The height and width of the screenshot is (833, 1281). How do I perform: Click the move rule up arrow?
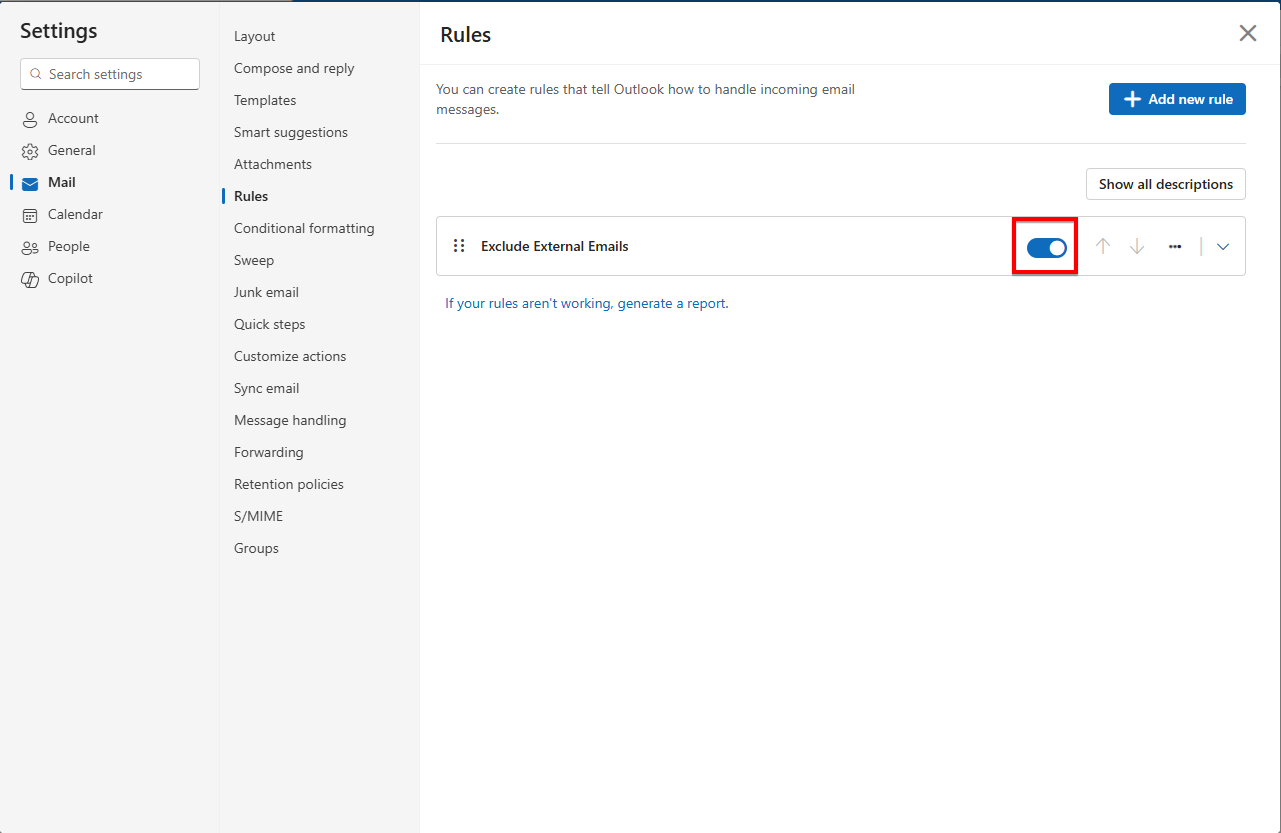pyautogui.click(x=1103, y=245)
